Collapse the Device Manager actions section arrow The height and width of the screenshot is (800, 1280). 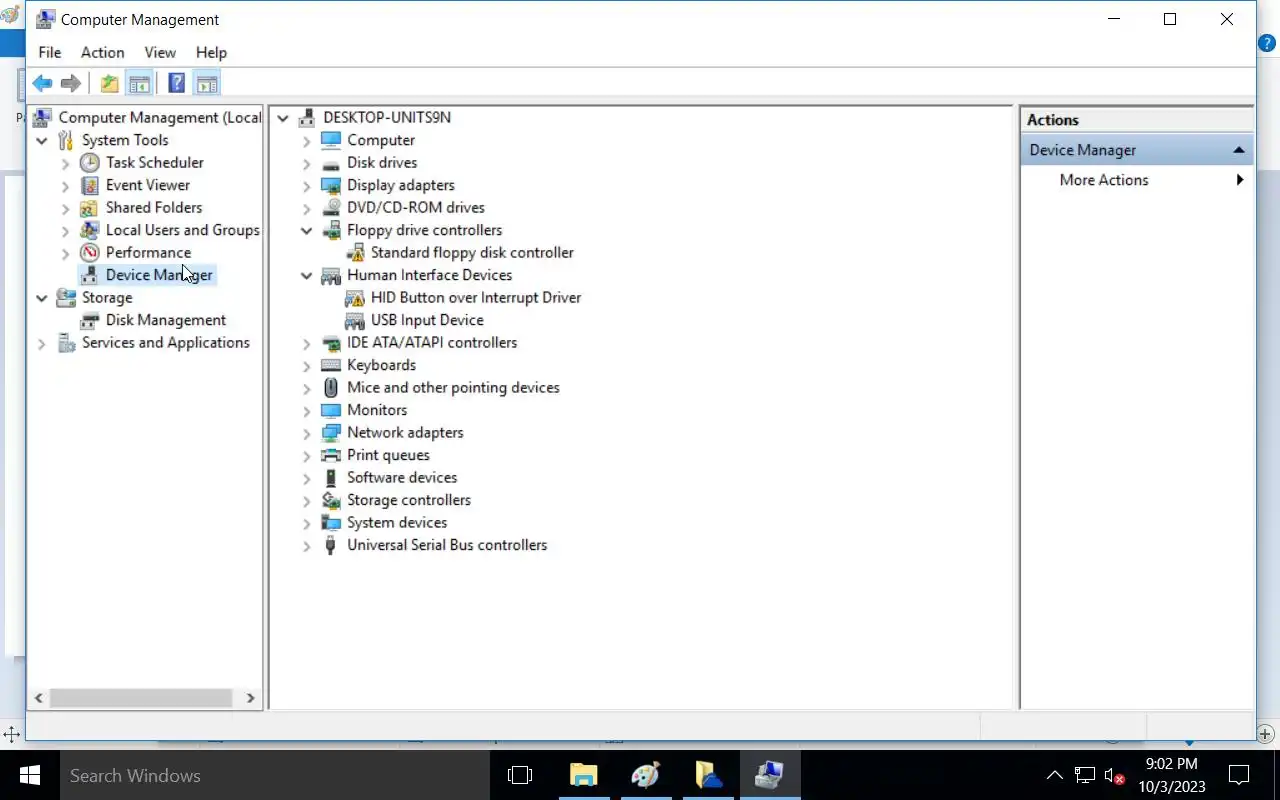click(x=1239, y=150)
